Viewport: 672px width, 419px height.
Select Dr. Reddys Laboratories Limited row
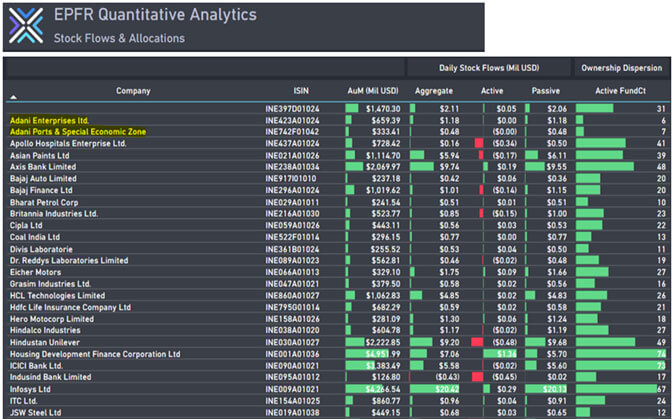pyautogui.click(x=338, y=260)
